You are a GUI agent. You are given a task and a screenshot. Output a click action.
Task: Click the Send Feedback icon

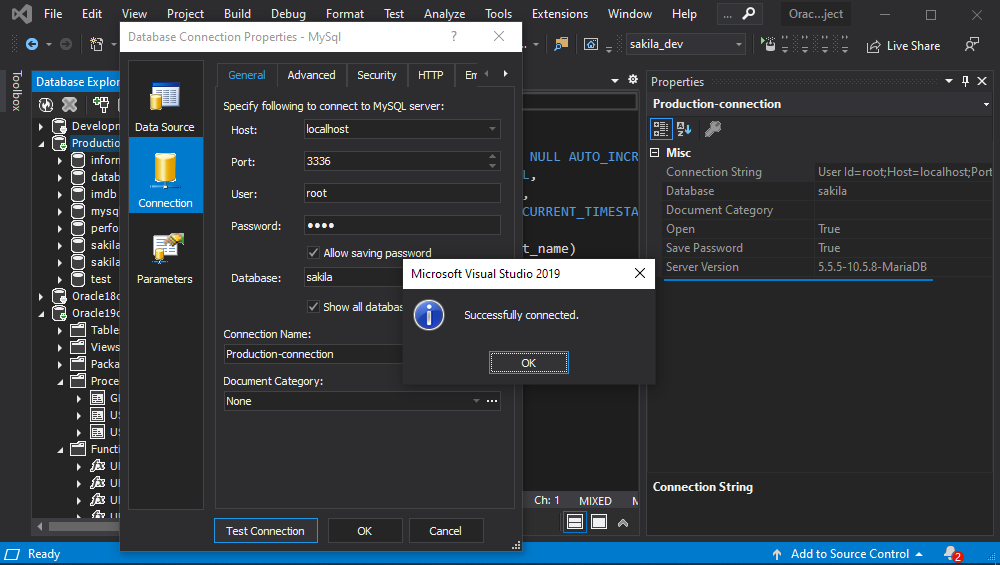pos(971,44)
